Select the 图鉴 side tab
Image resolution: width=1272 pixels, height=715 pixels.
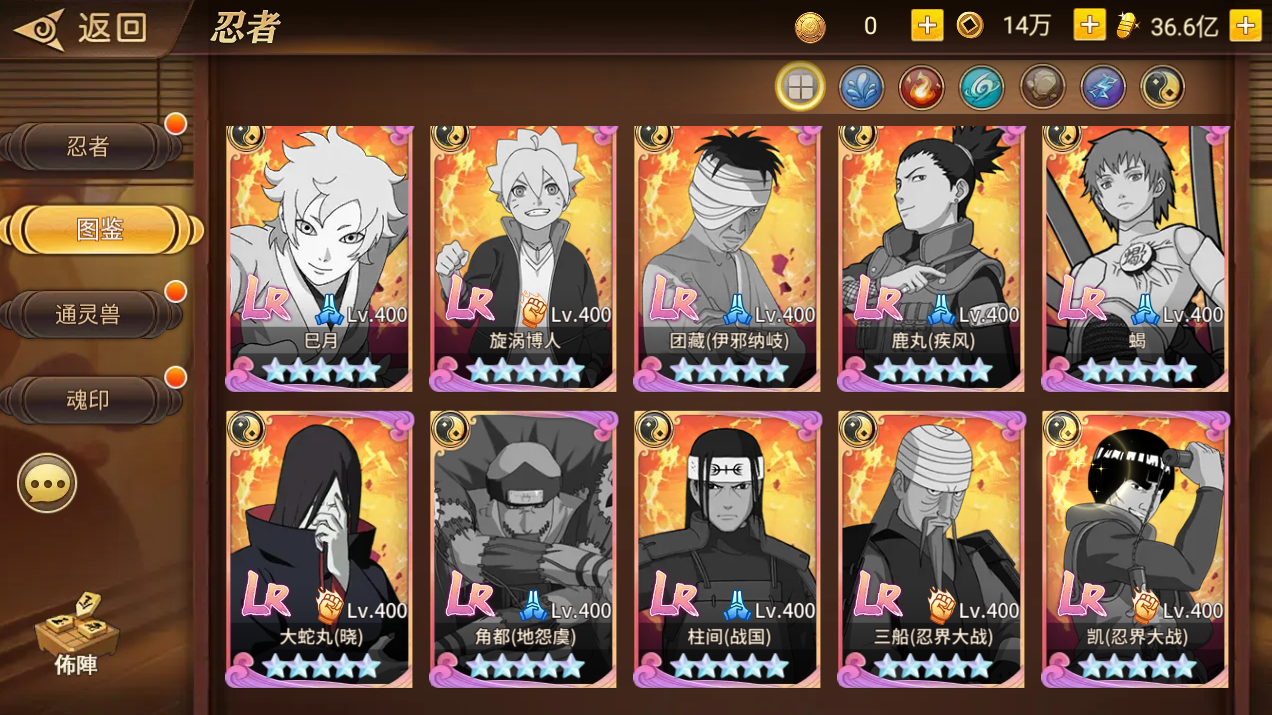[100, 230]
